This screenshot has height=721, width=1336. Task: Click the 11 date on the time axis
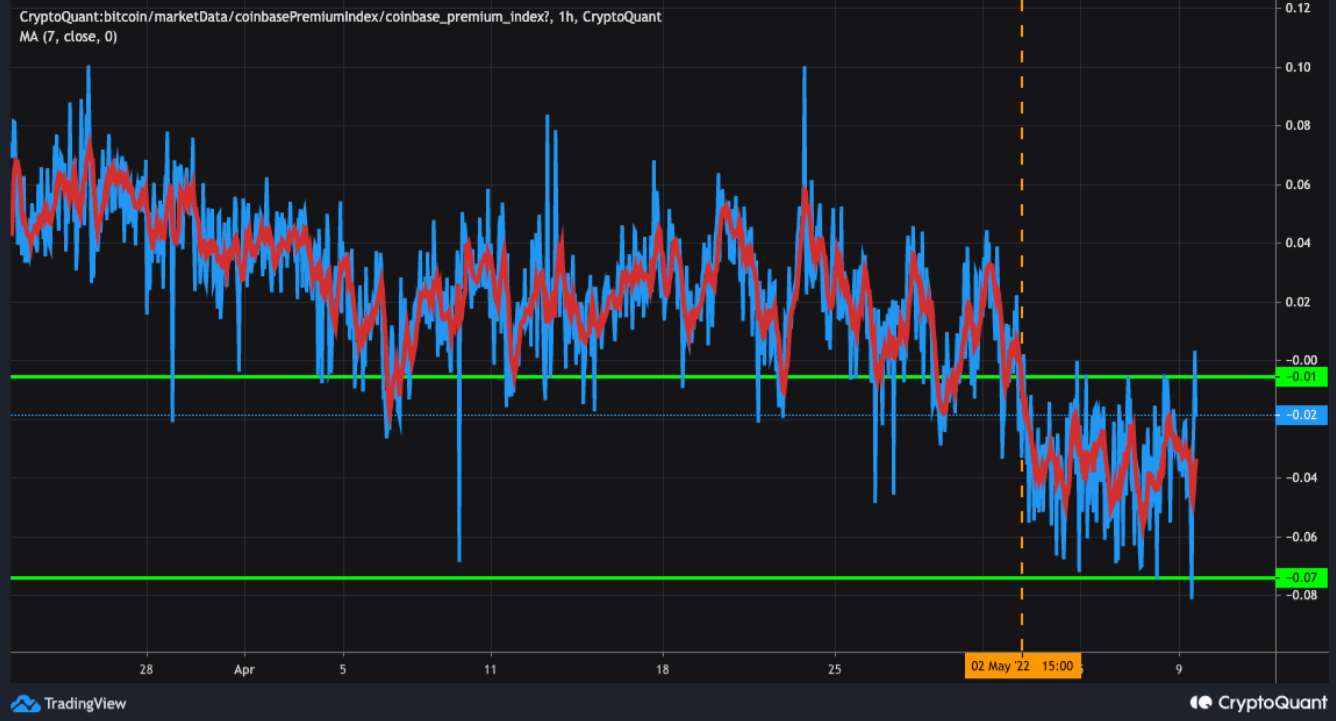tap(490, 668)
